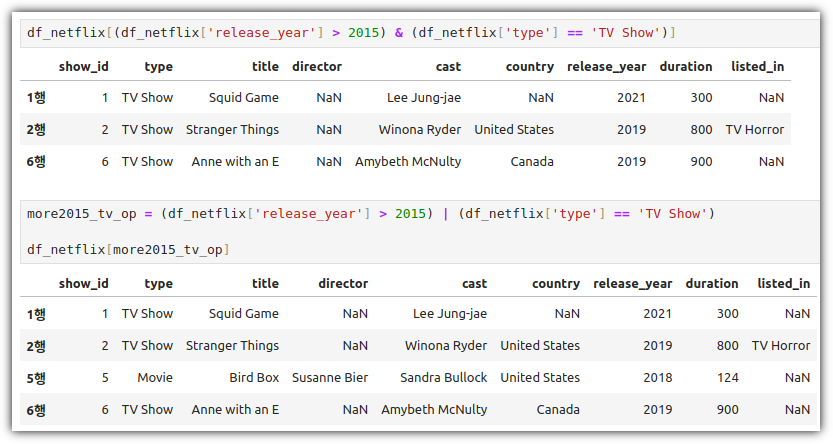Click the code cell defining more2015_tv_op
Screen dimensions: 833x444
click(420, 232)
